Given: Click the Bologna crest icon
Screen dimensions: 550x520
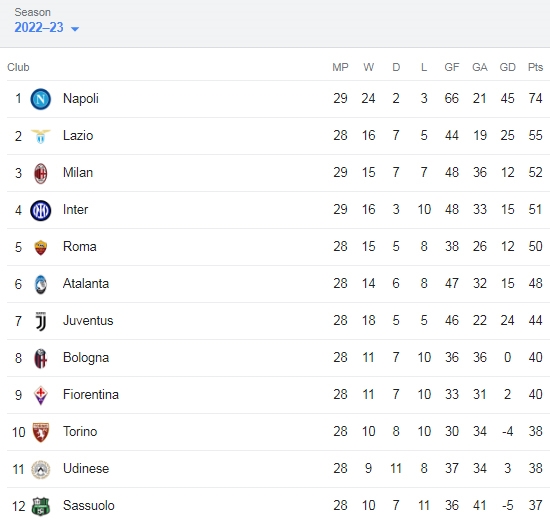Looking at the screenshot, I should click(x=41, y=358).
